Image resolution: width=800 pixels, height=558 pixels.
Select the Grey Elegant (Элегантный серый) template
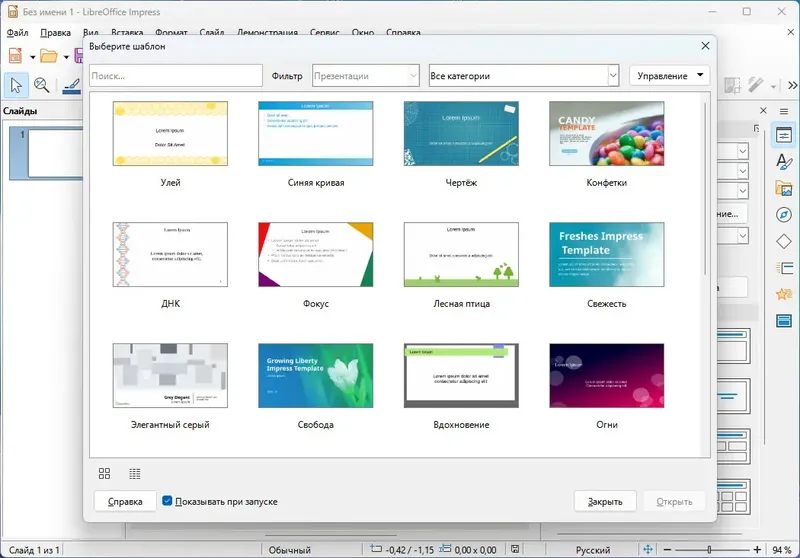[170, 375]
